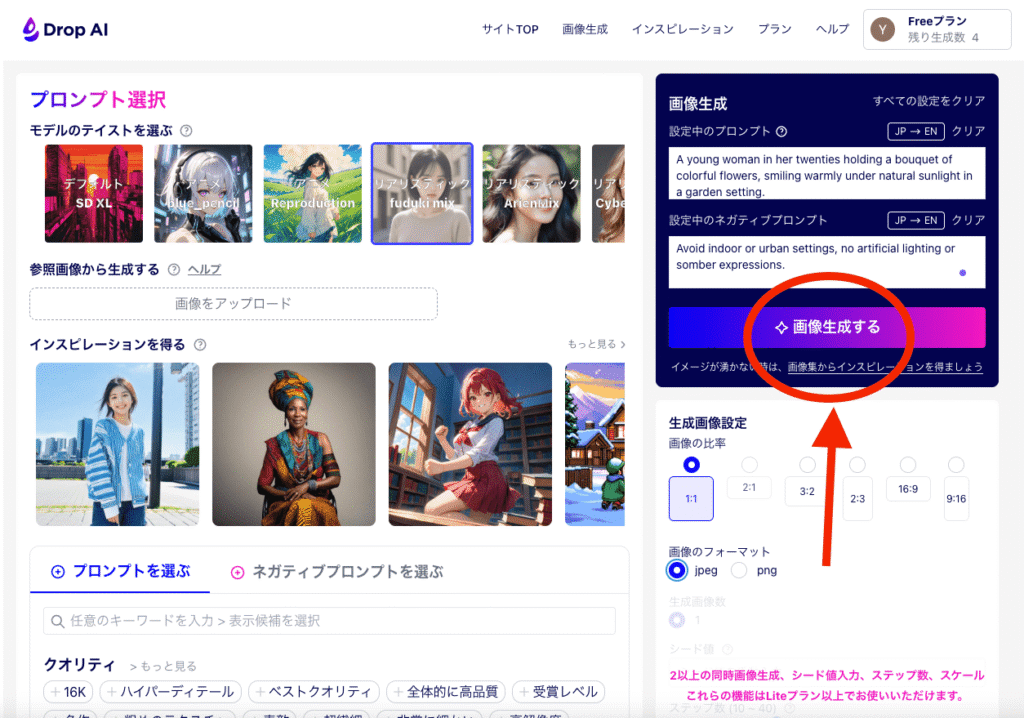Select the 9:16 aspect ratio radio
Image resolution: width=1024 pixels, height=718 pixels.
(x=956, y=465)
